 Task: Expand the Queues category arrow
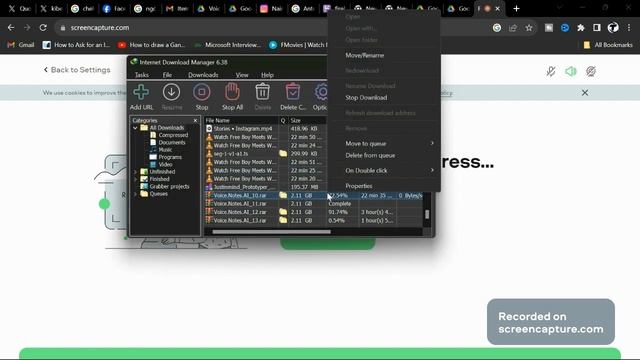[135, 194]
